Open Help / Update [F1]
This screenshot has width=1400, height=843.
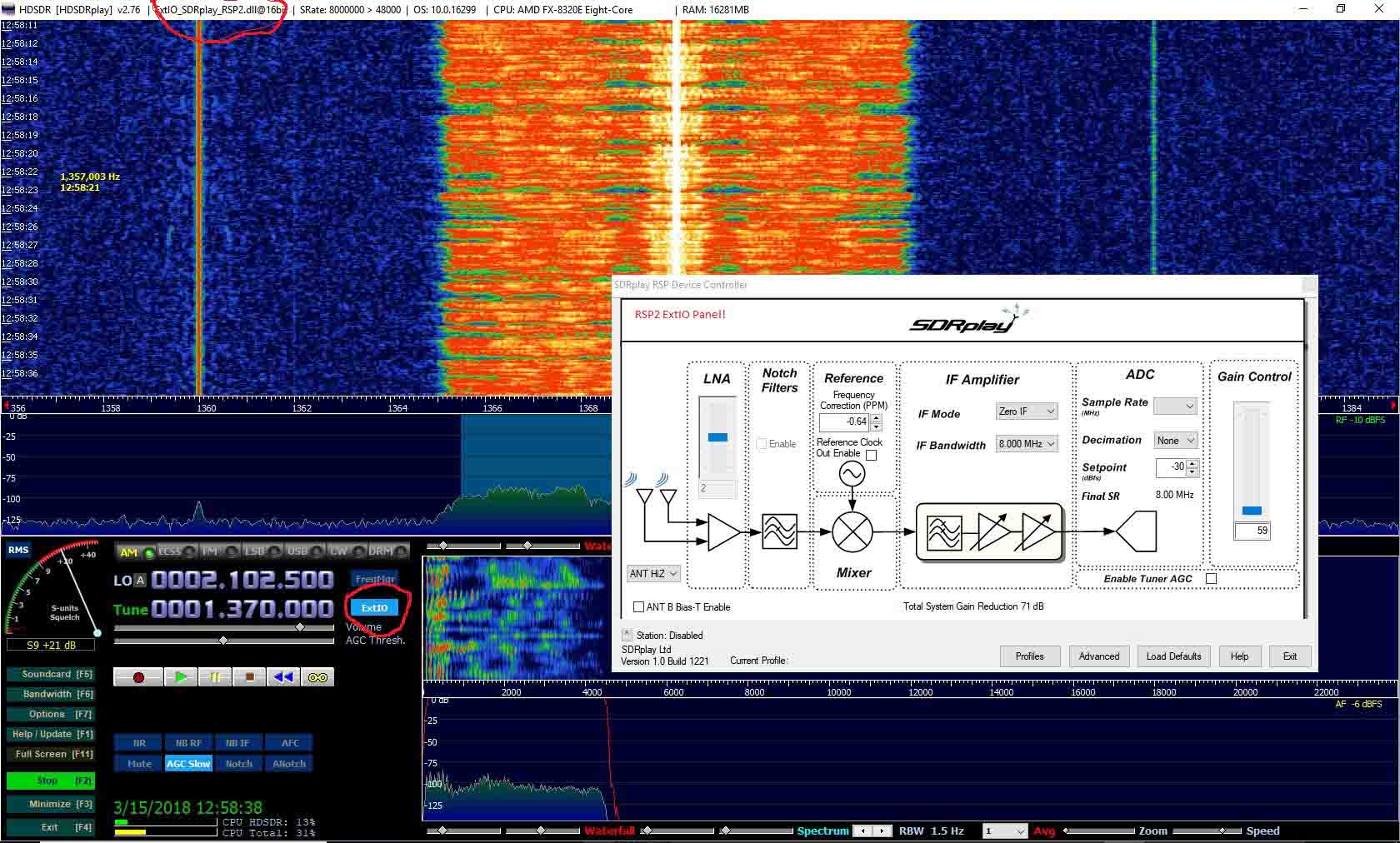coord(51,734)
